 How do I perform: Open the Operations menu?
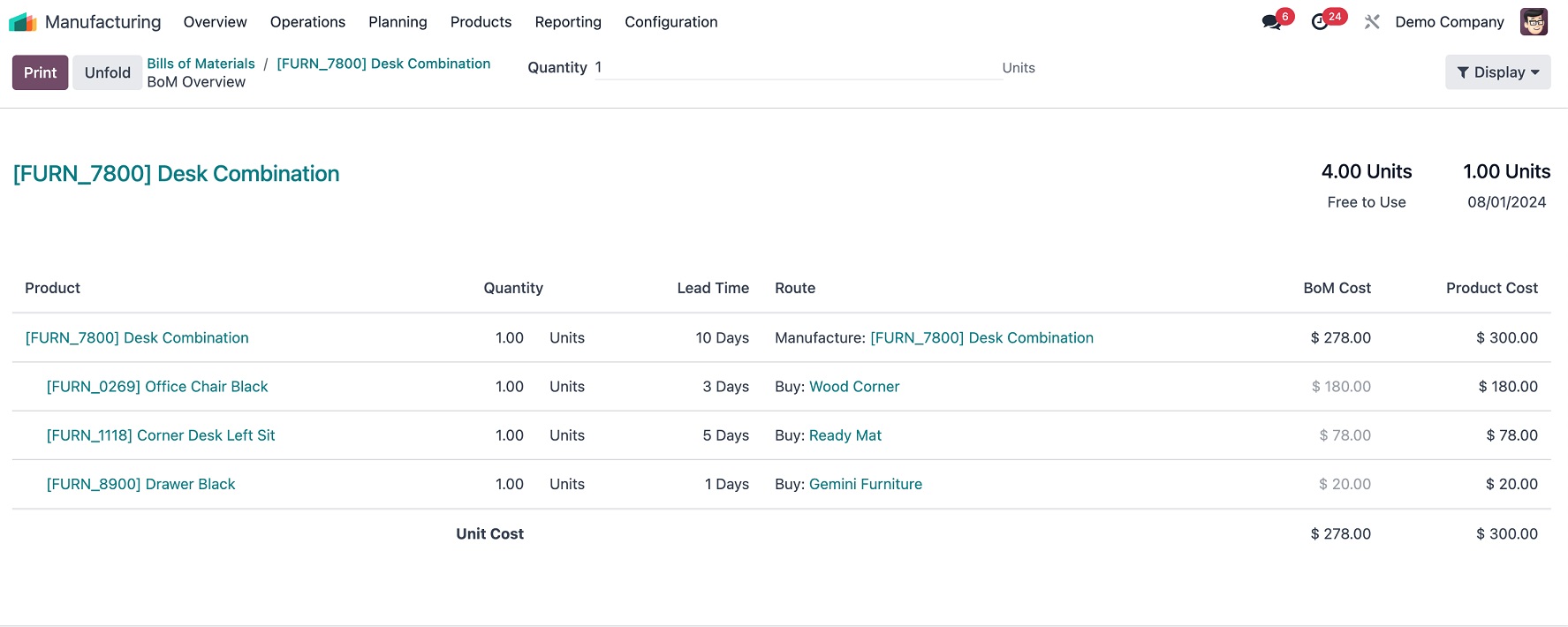(307, 22)
